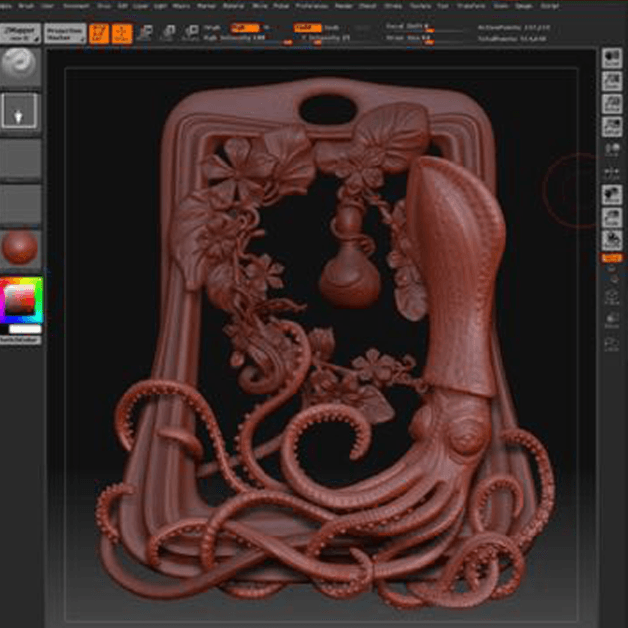
Task: Activate the Scale transform mode in top shelf
Action: click(x=166, y=33)
